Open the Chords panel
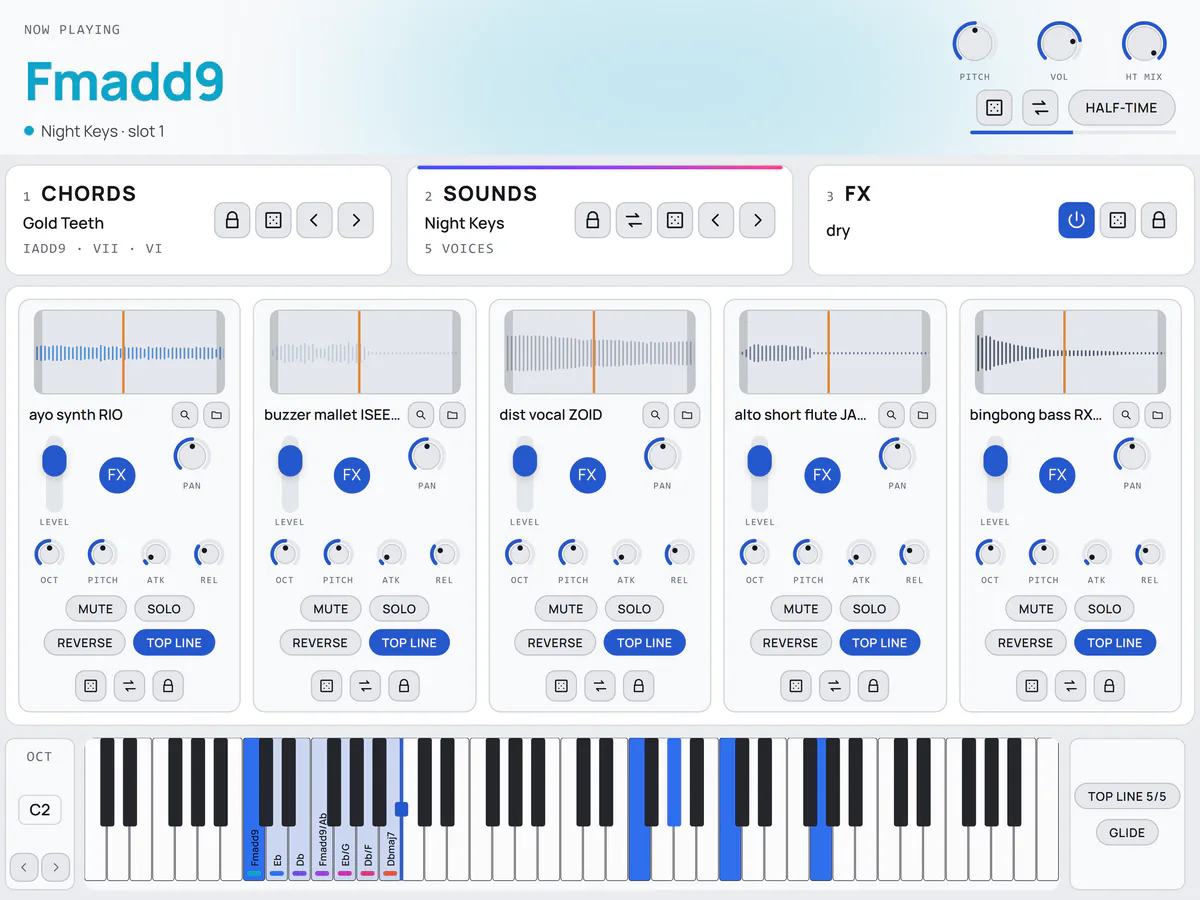1200x900 pixels. coord(89,194)
